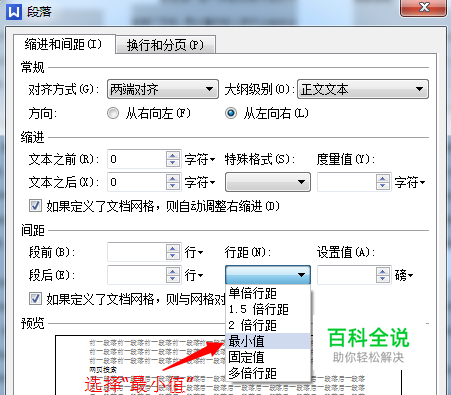Click the WPS Writer logo icon in title bar
451x395 pixels.
(x=14, y=12)
